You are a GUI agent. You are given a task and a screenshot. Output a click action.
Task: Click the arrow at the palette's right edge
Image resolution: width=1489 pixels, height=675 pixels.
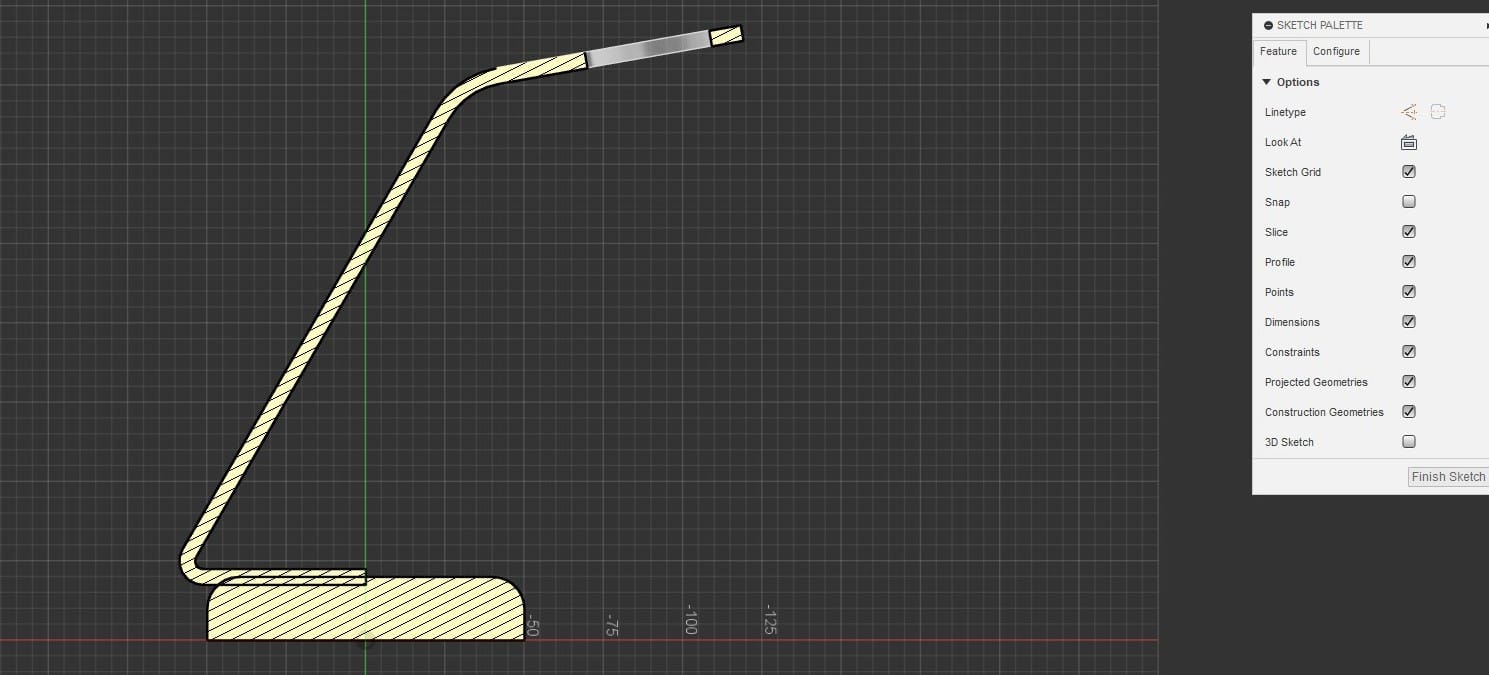coord(1486,25)
